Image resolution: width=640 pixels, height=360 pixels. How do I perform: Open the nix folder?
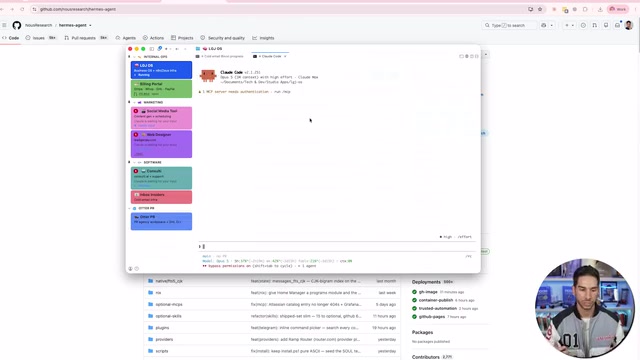[x=158, y=293]
